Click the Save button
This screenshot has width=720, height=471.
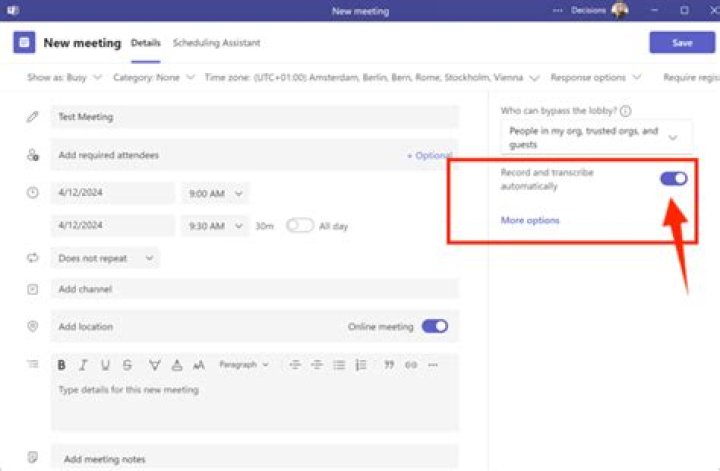click(682, 43)
